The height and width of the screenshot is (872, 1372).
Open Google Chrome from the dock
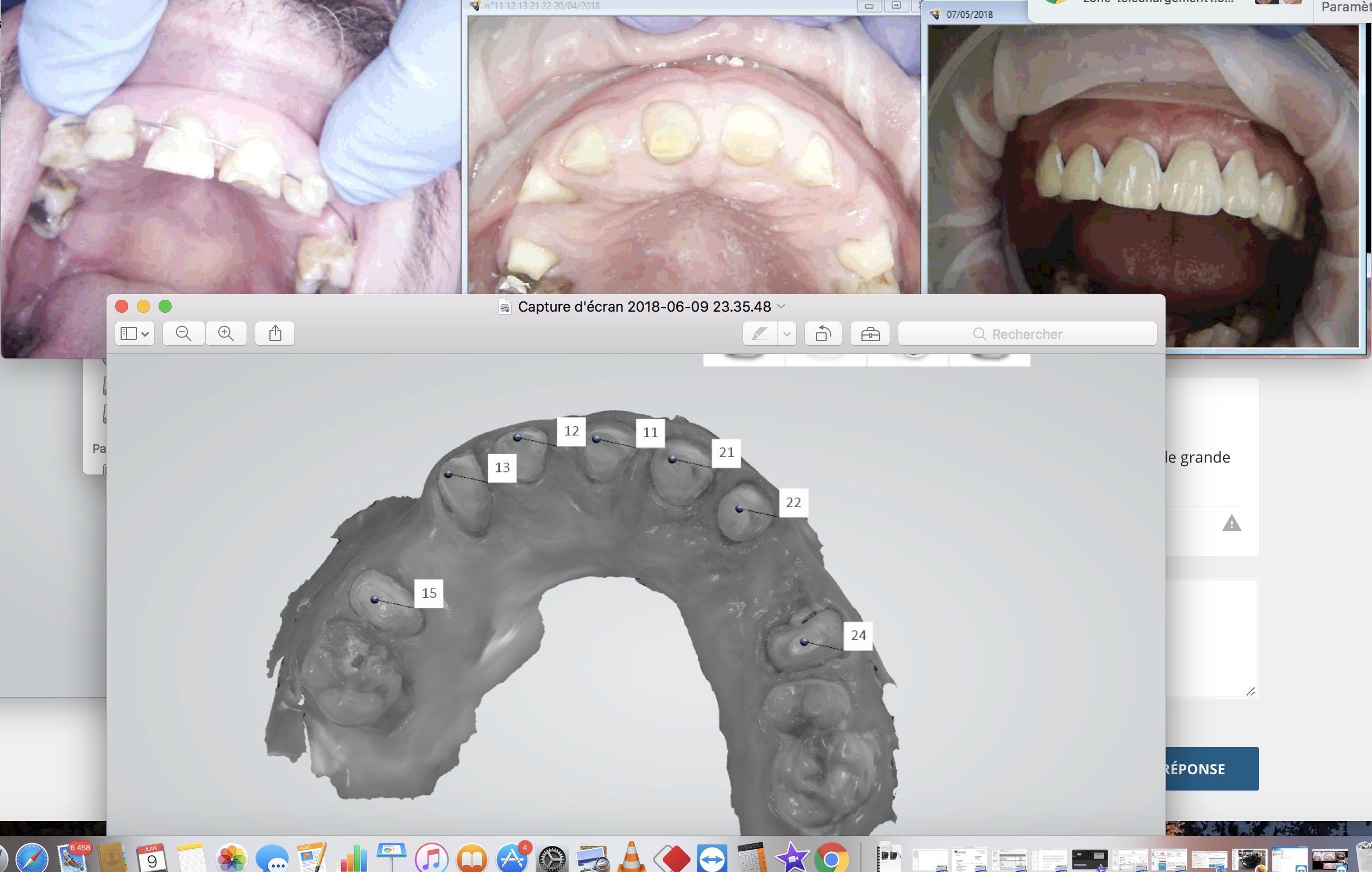tap(831, 858)
